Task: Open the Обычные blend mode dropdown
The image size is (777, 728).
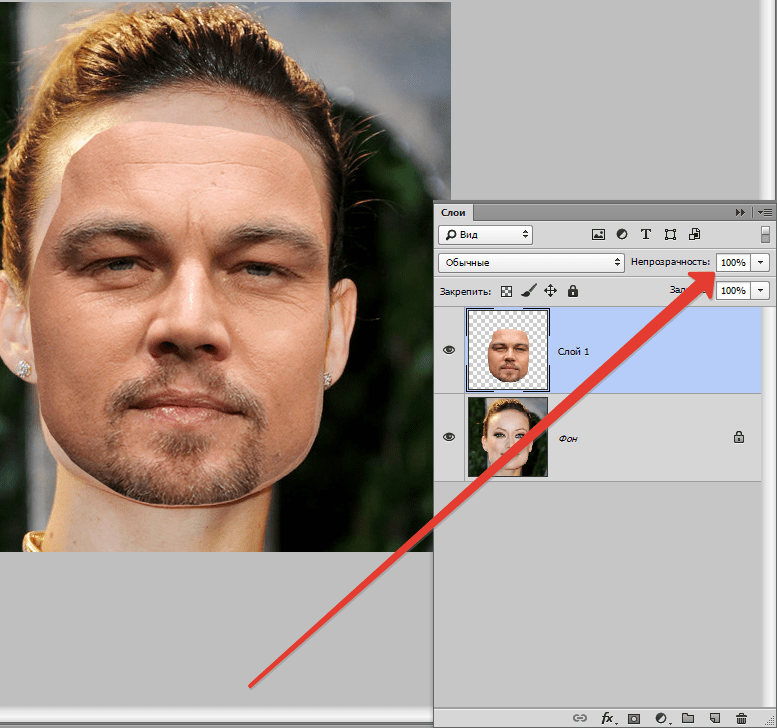Action: pos(531,262)
